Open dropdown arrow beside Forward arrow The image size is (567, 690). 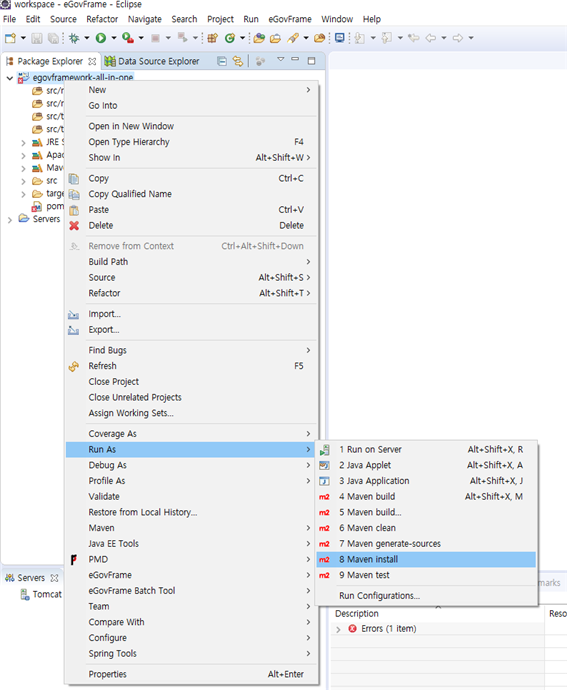pyautogui.click(x=471, y=38)
